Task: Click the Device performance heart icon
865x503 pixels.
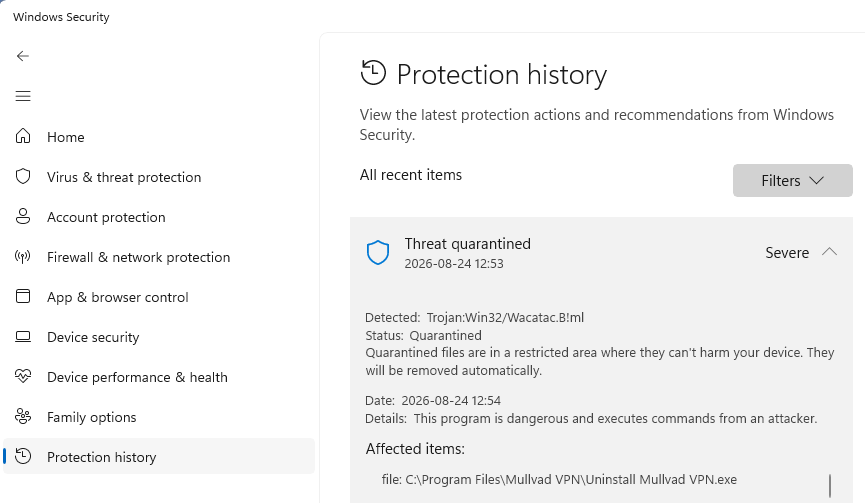Action: [x=23, y=376]
